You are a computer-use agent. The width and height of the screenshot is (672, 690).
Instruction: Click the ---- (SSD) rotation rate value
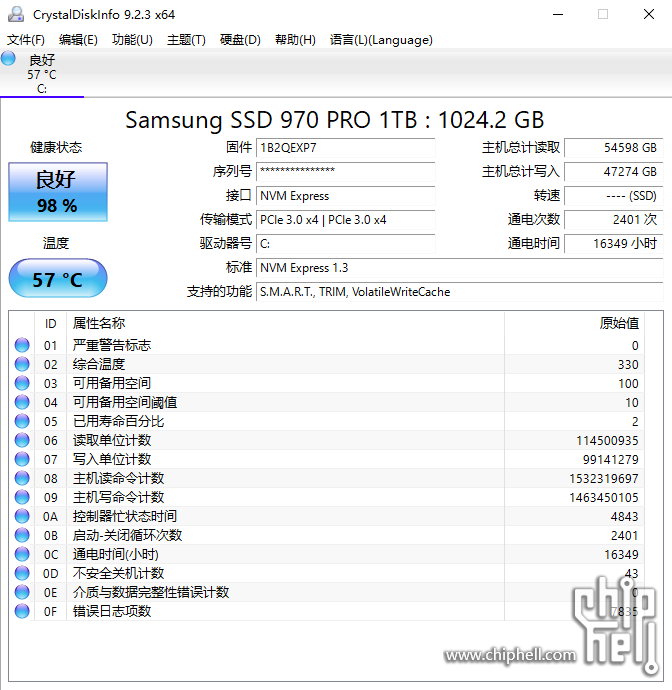click(613, 196)
